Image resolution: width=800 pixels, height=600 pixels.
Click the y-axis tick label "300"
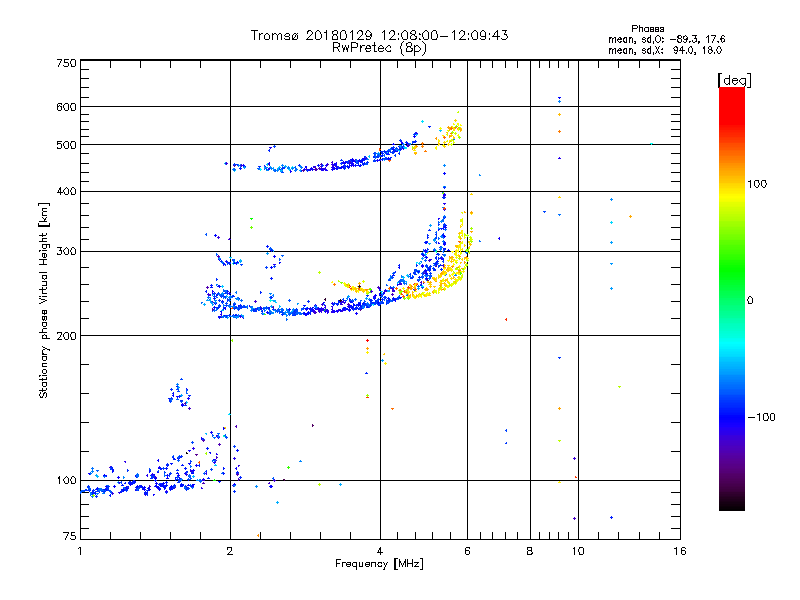pyautogui.click(x=67, y=251)
